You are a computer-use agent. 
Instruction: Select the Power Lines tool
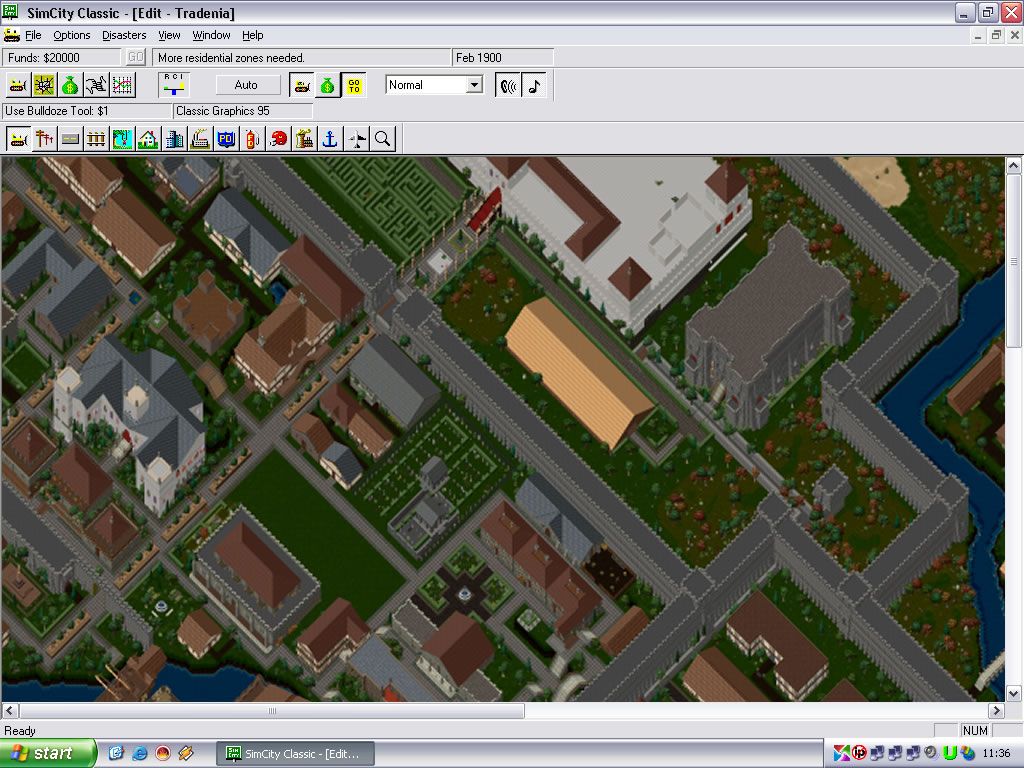[x=44, y=139]
